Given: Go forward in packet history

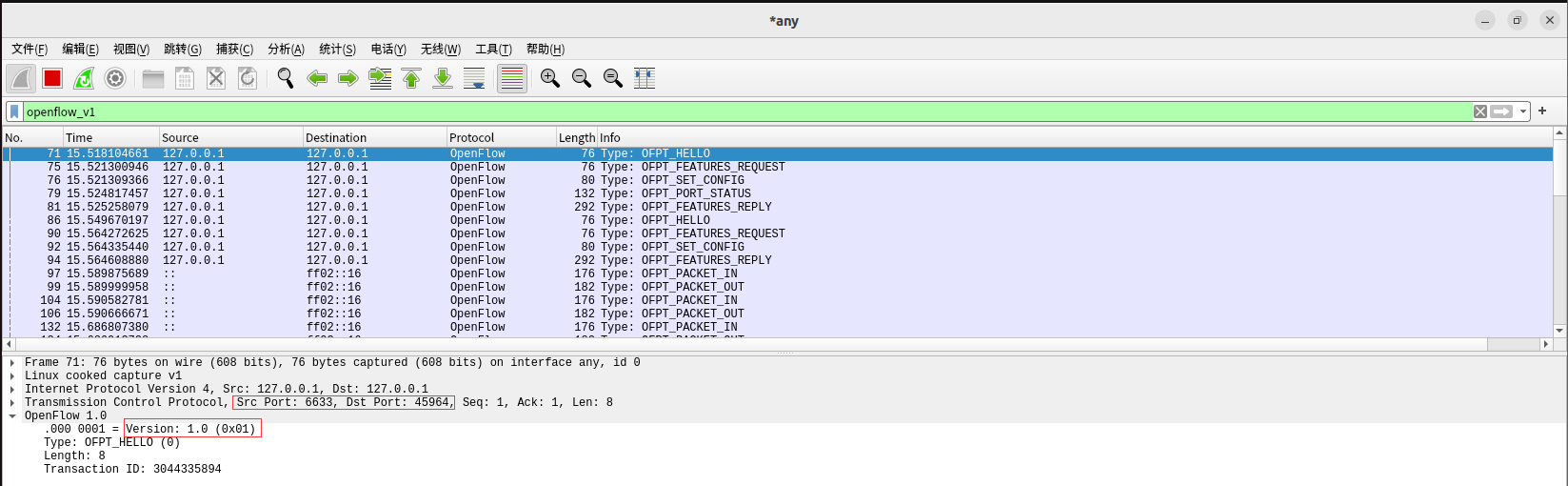Looking at the screenshot, I should tap(348, 78).
